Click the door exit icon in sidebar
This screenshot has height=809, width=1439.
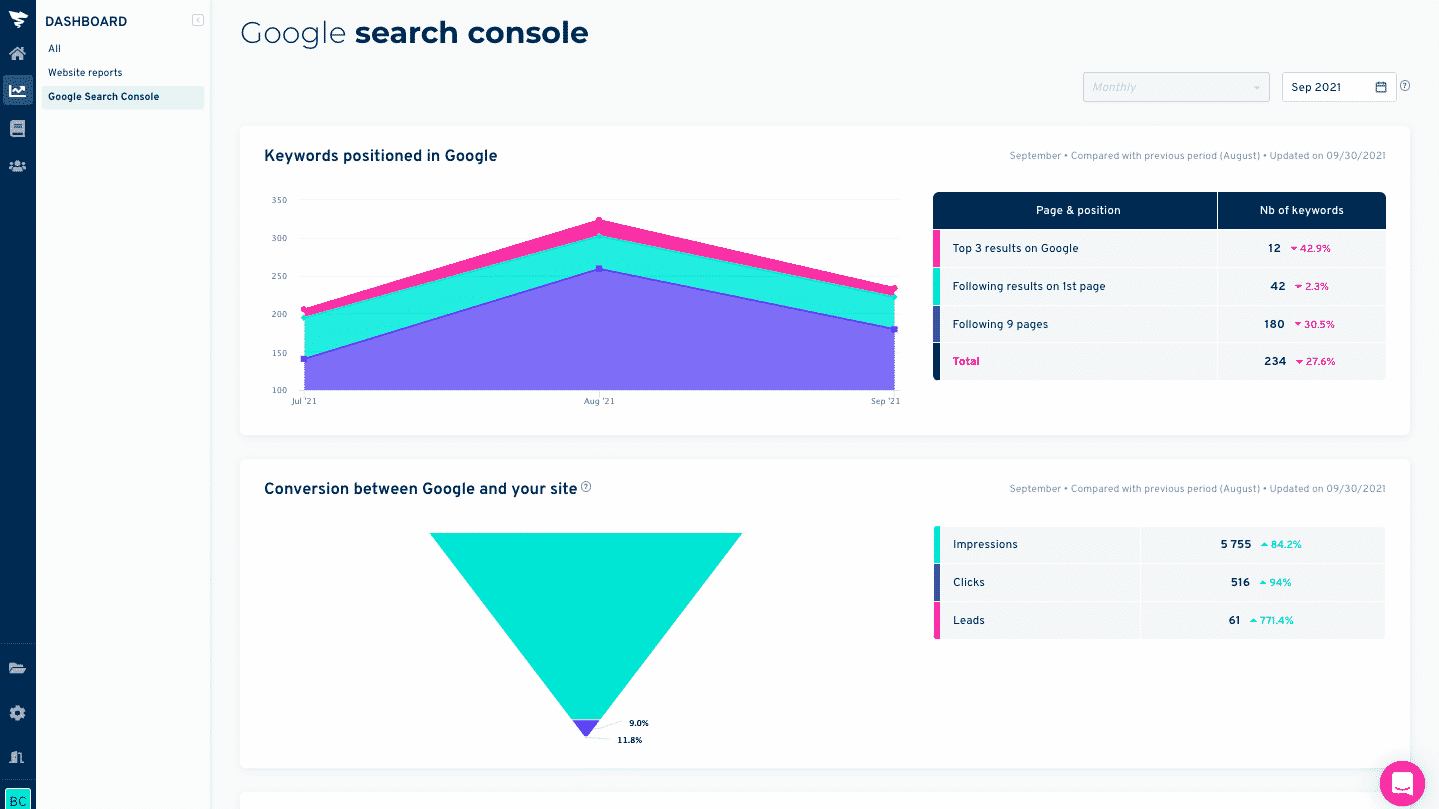tap(17, 757)
